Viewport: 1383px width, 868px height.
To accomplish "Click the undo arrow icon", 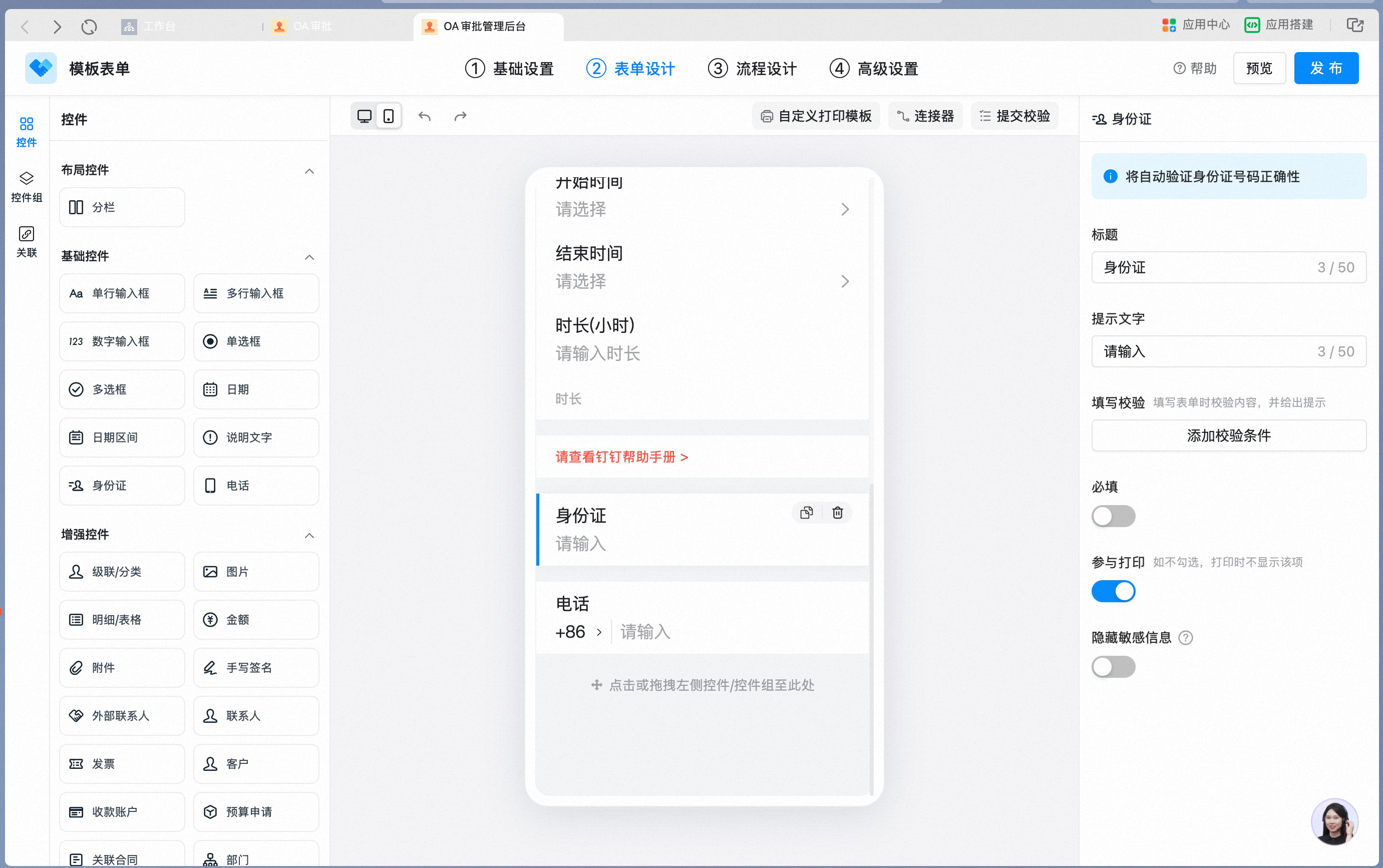I will click(424, 117).
